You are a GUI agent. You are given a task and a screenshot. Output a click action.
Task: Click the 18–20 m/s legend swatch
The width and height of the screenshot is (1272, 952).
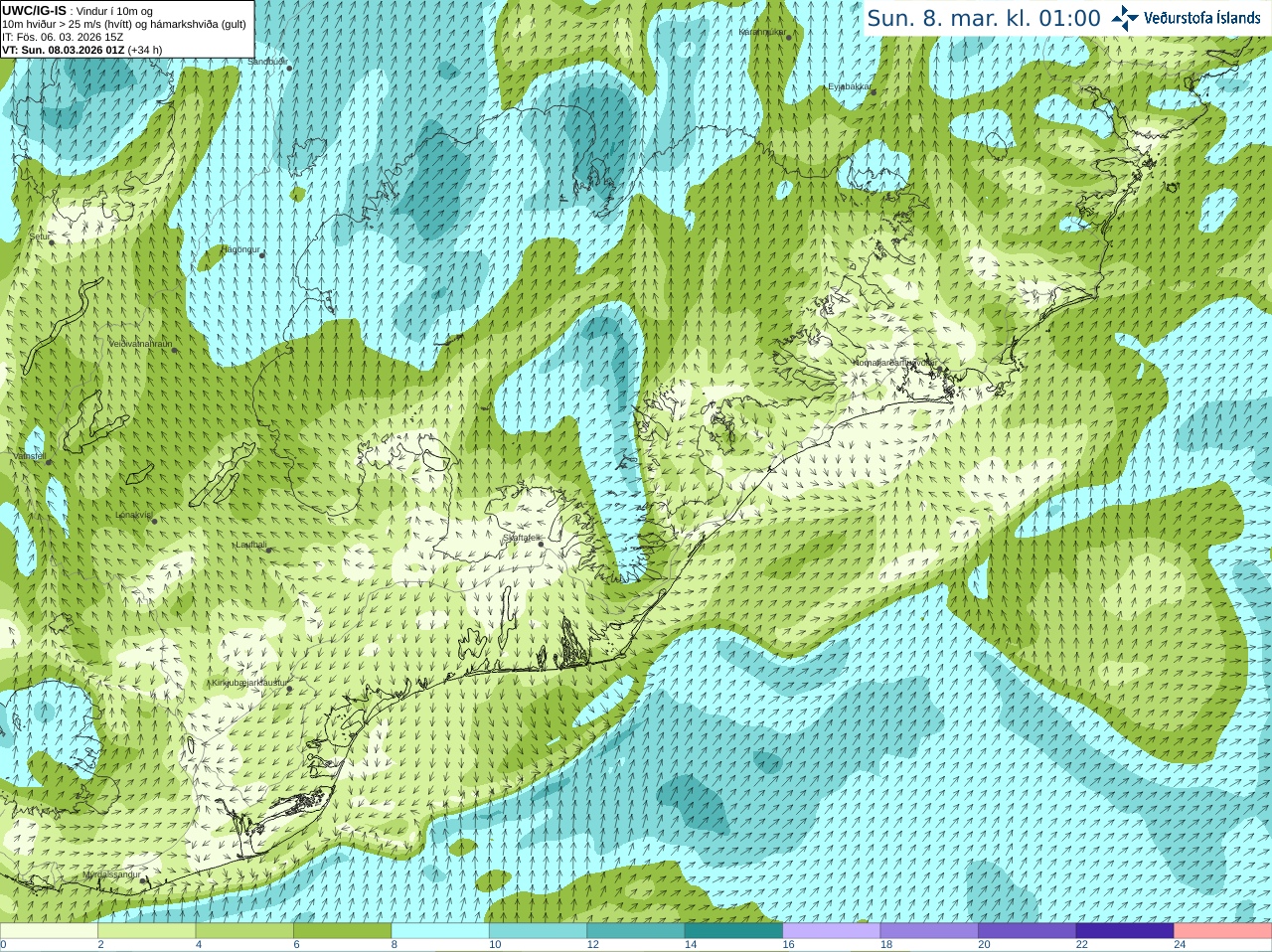coord(929,931)
